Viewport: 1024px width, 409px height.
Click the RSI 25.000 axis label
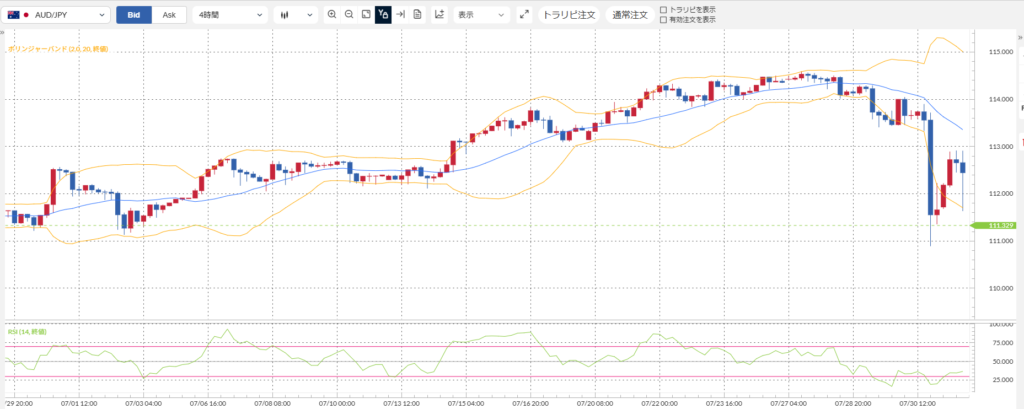(1001, 380)
